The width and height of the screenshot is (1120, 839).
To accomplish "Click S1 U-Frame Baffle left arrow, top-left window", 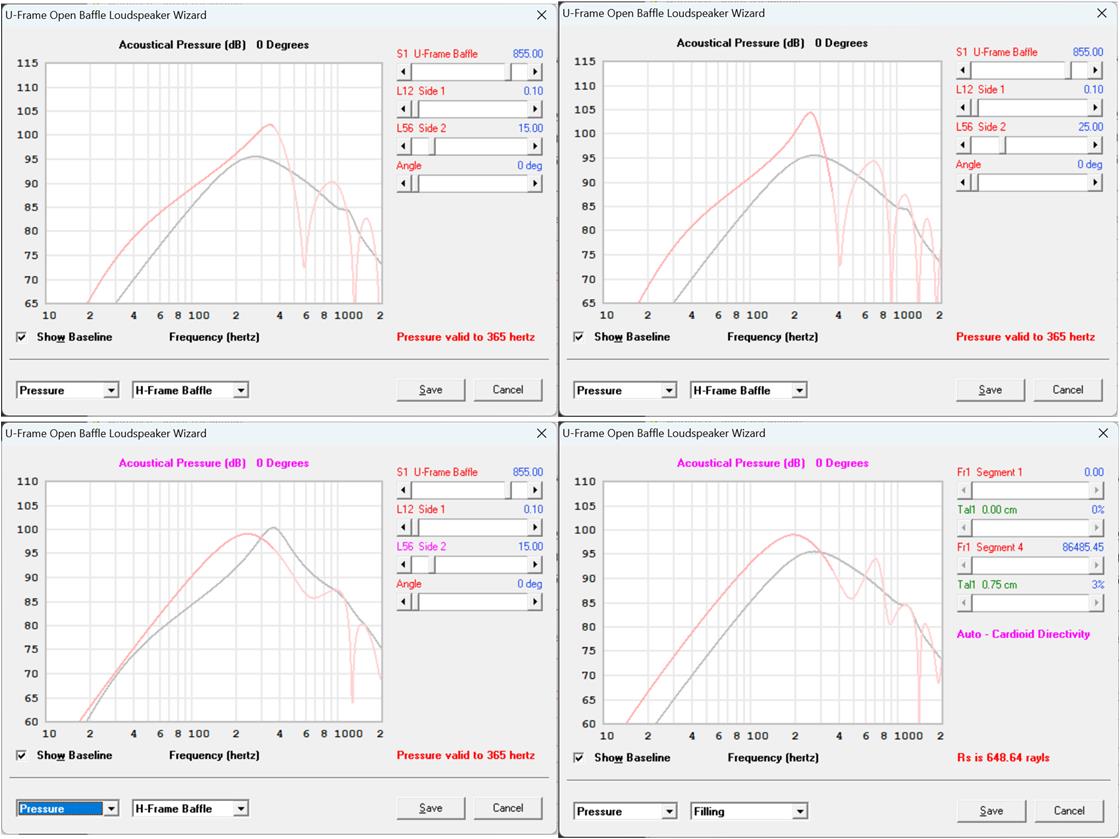I will pyautogui.click(x=404, y=71).
